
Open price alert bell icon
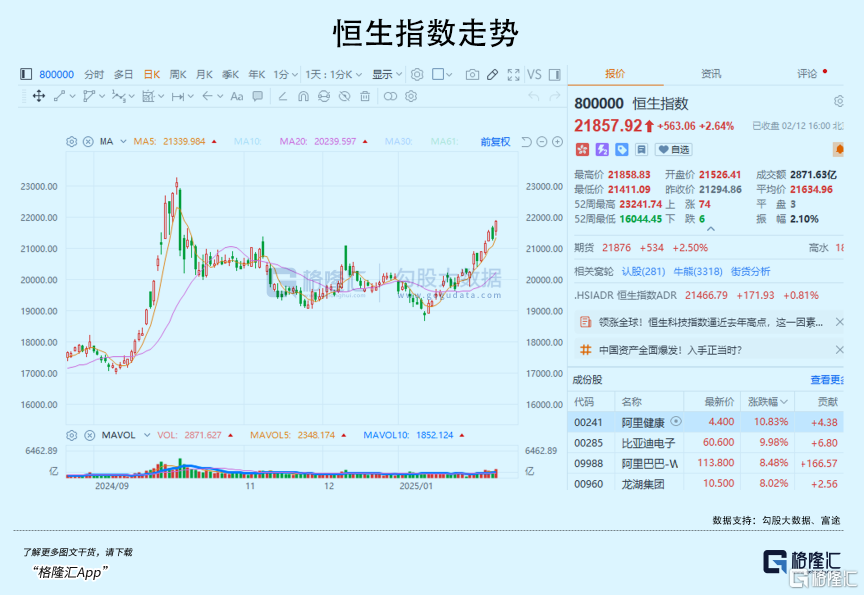tap(838, 149)
